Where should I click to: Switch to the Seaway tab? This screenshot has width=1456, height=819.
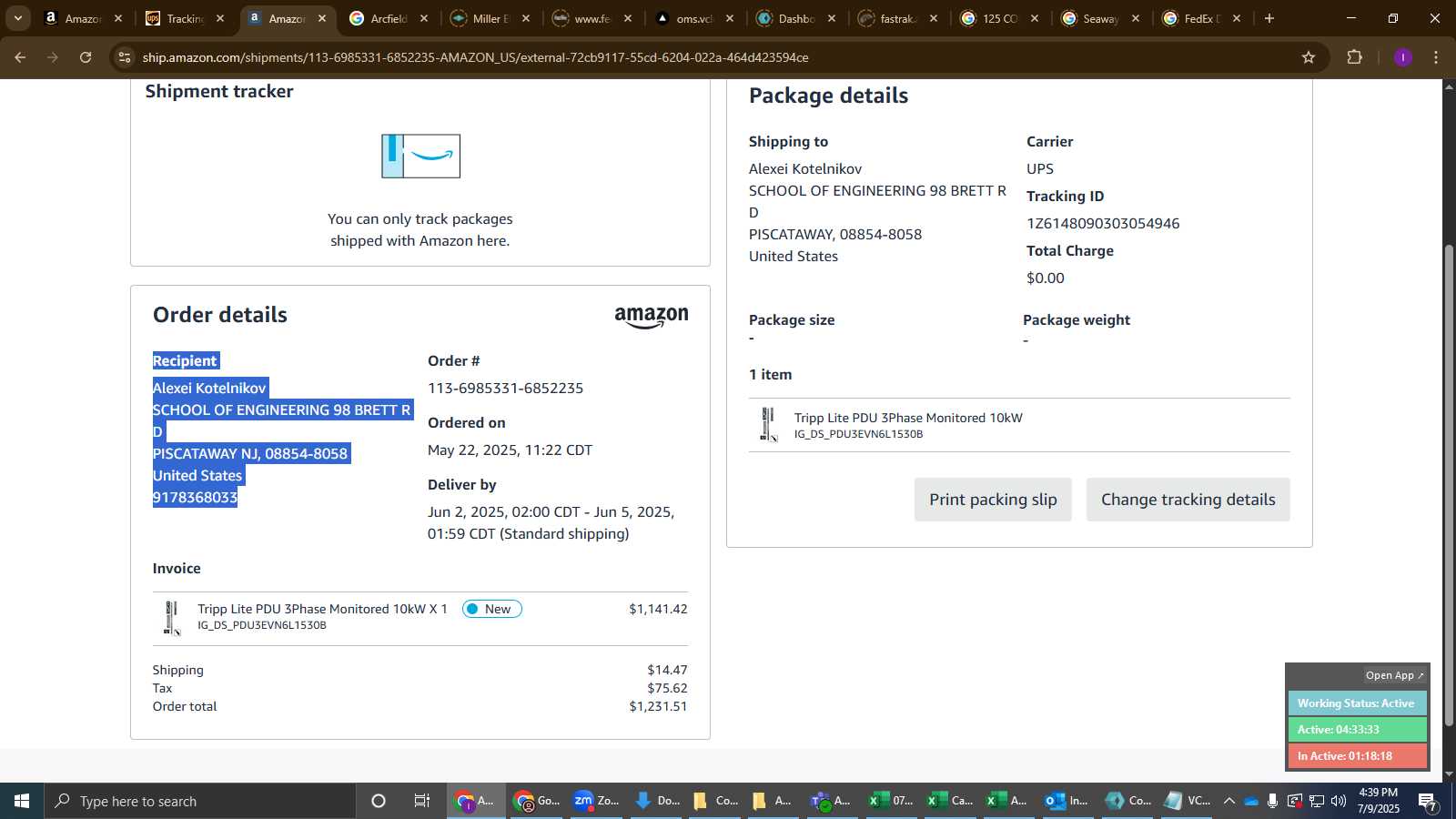tap(1100, 18)
